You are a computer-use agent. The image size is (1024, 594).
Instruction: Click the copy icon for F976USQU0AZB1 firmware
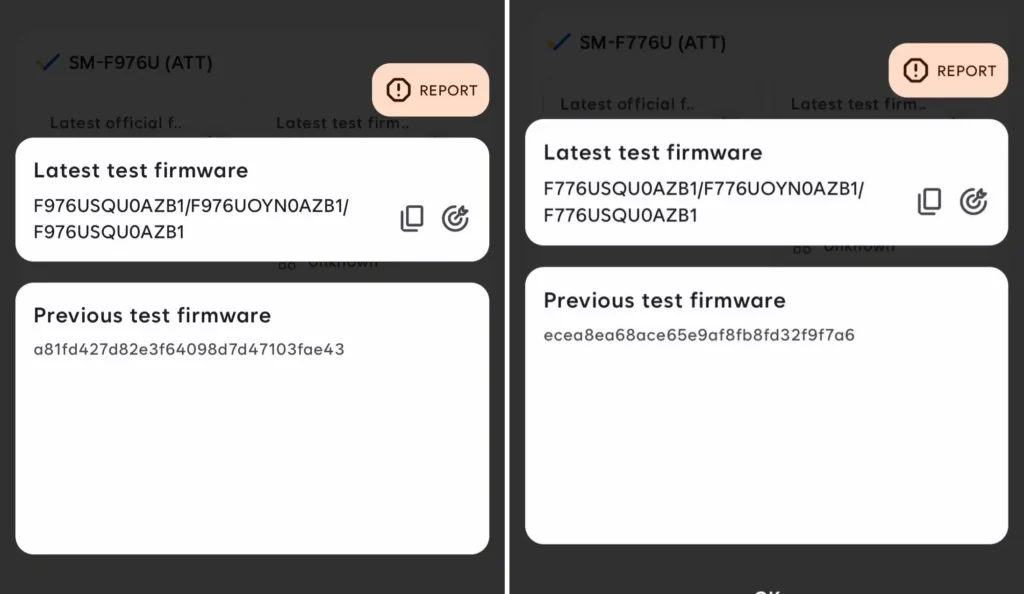coord(412,218)
